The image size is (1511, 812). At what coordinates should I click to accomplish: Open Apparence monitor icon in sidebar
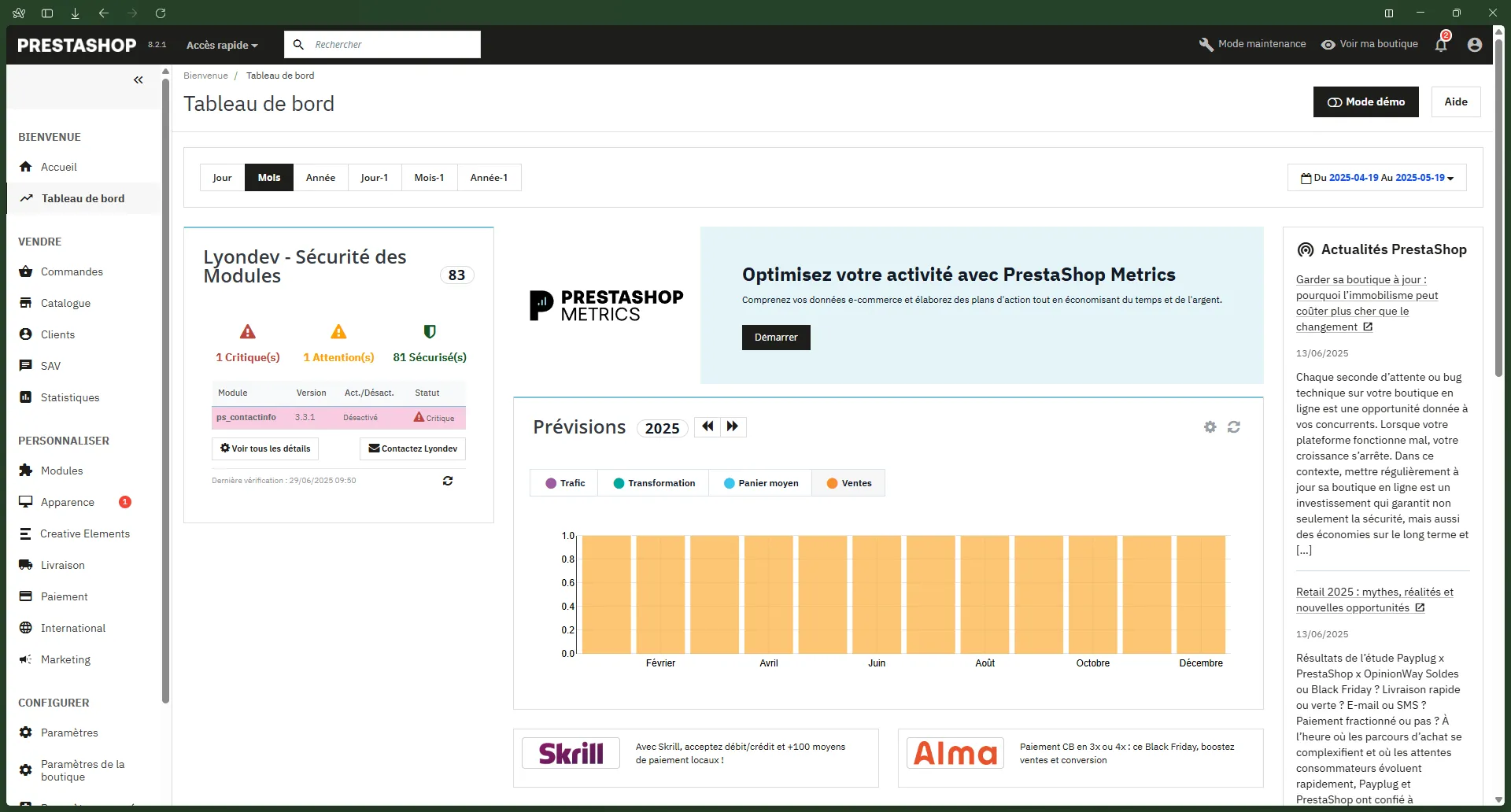point(26,502)
